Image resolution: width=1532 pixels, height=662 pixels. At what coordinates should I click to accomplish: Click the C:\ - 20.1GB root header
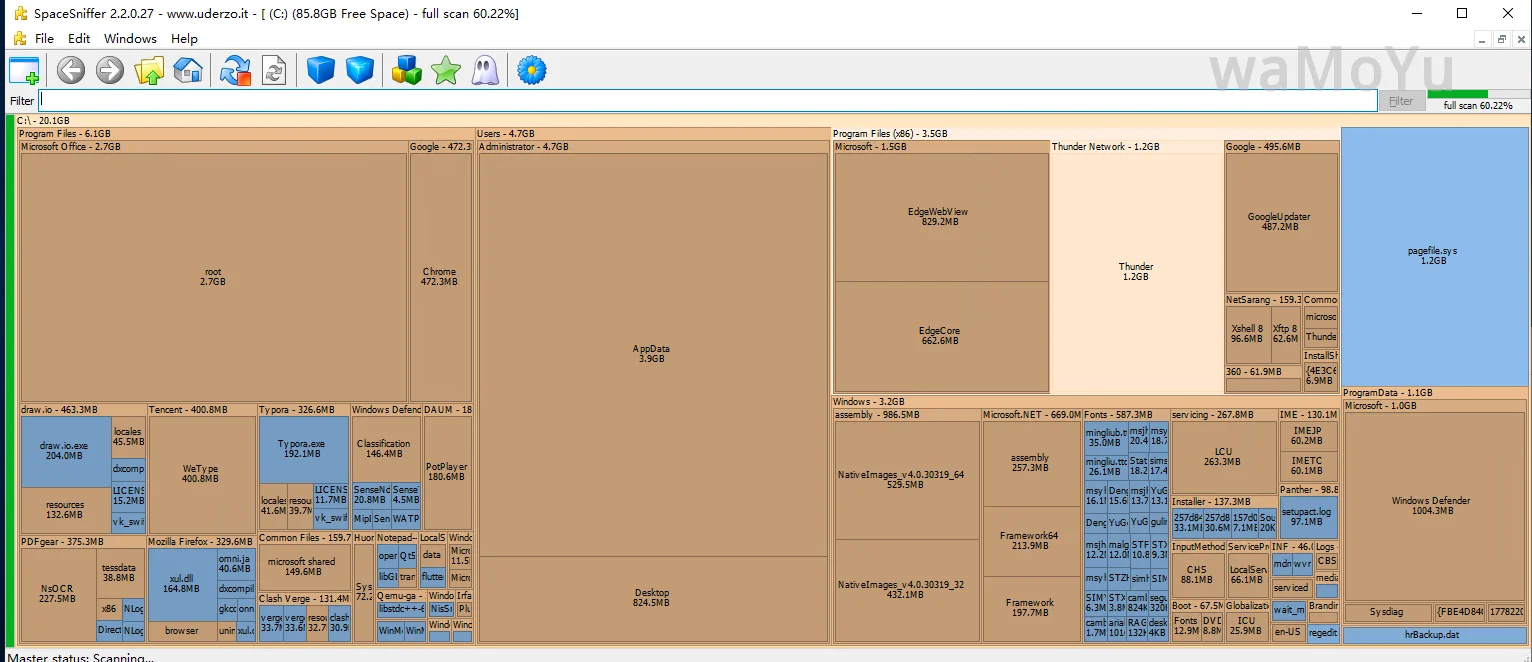(772, 121)
